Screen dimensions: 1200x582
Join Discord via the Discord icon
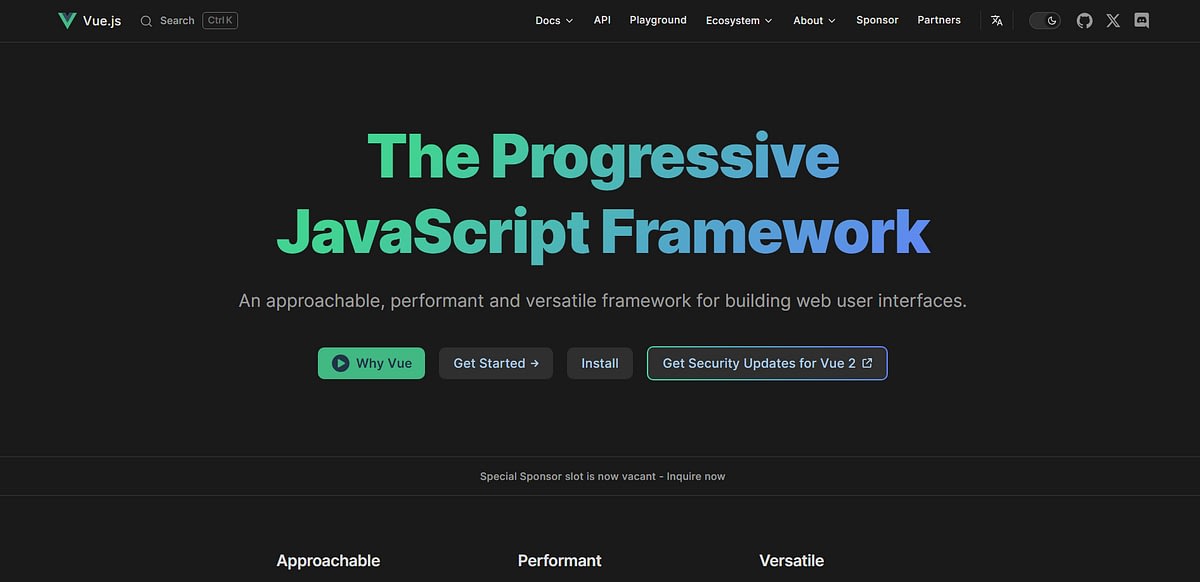click(x=1141, y=20)
